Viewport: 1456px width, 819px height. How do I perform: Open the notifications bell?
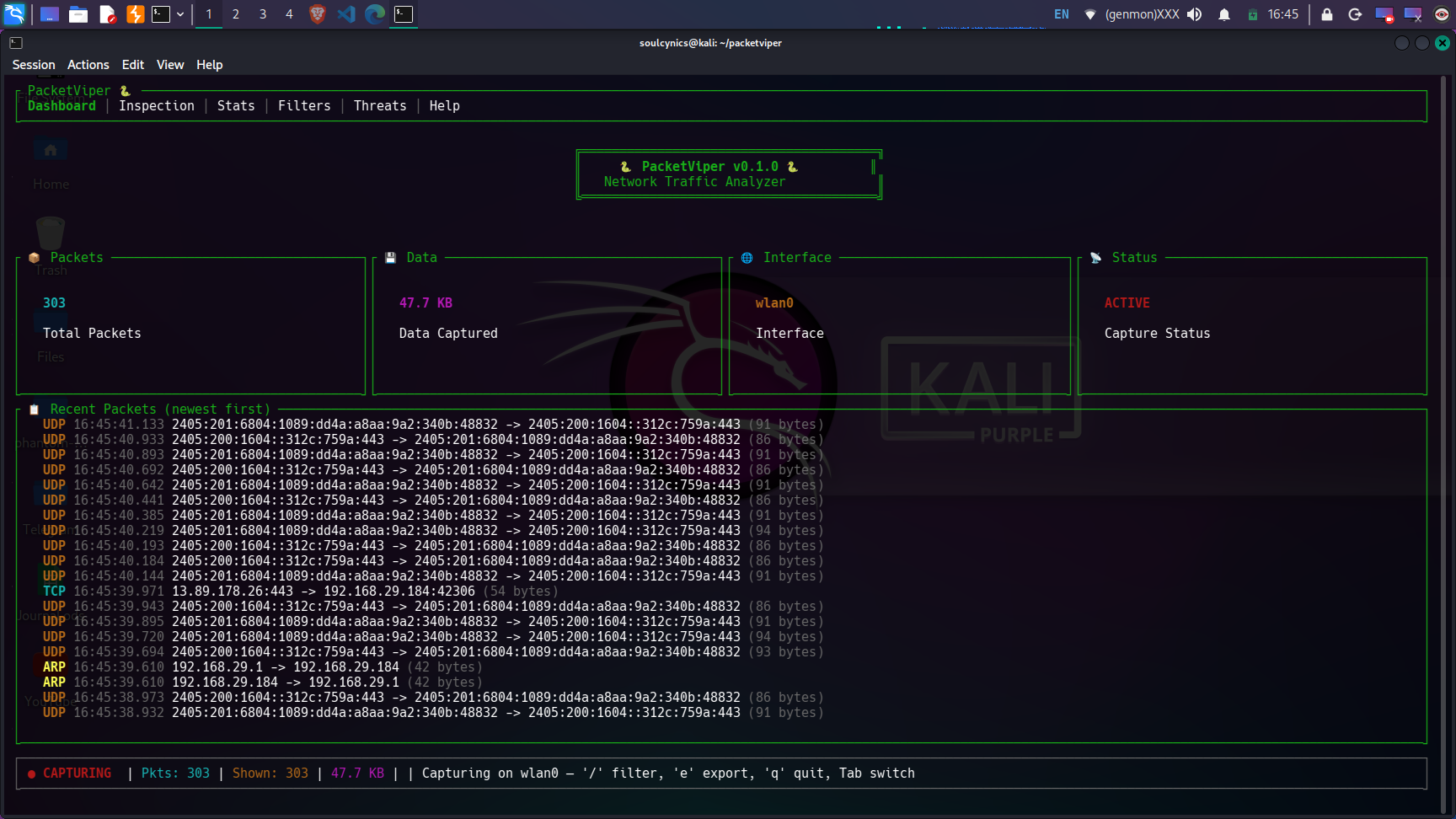tap(1224, 14)
